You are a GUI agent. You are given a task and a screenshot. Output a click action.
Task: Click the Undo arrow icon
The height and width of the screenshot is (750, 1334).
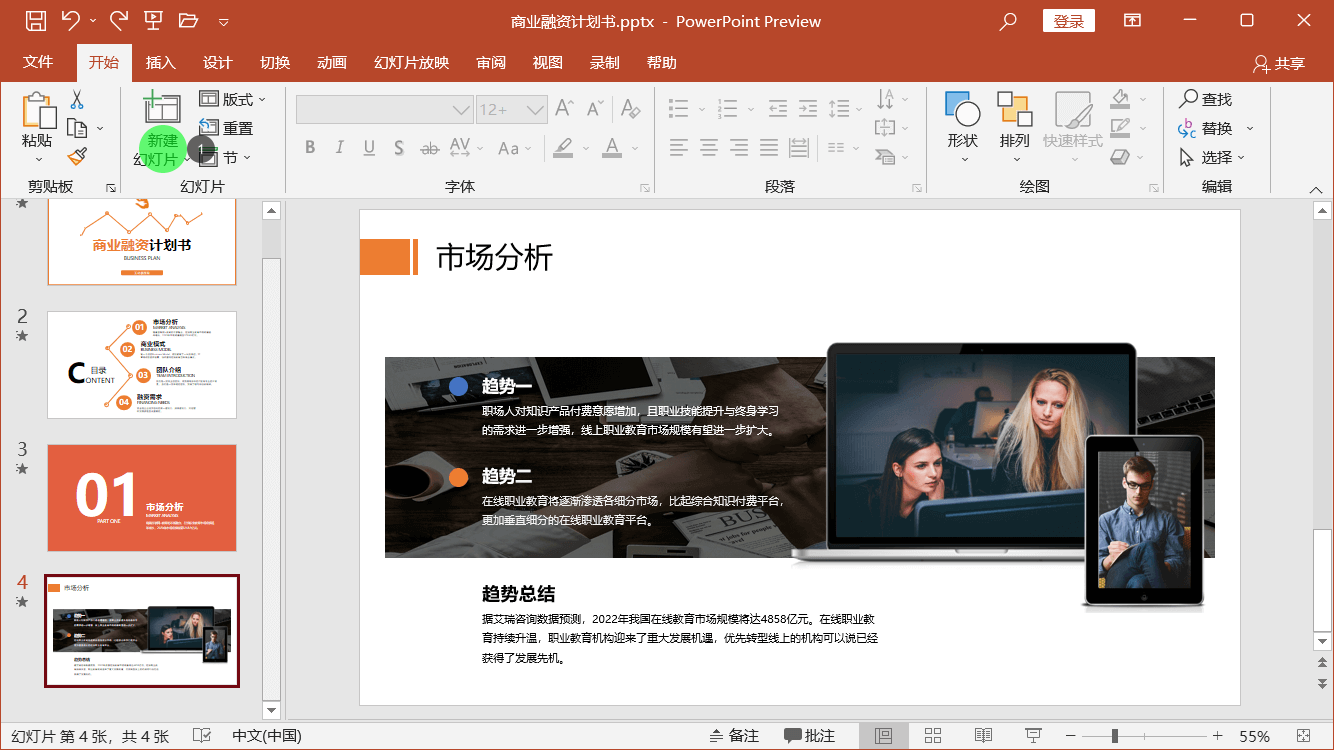coord(70,20)
